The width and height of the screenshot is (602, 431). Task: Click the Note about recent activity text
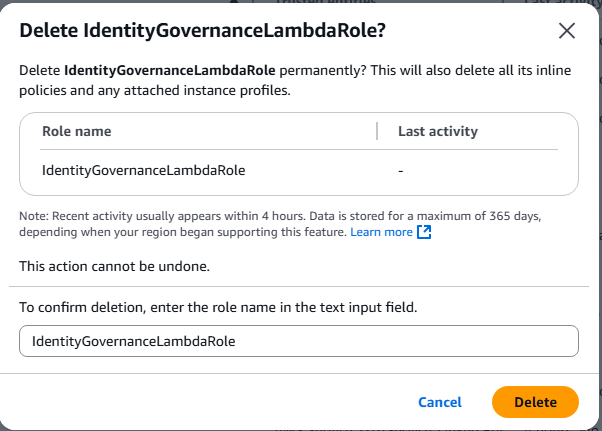(280, 224)
